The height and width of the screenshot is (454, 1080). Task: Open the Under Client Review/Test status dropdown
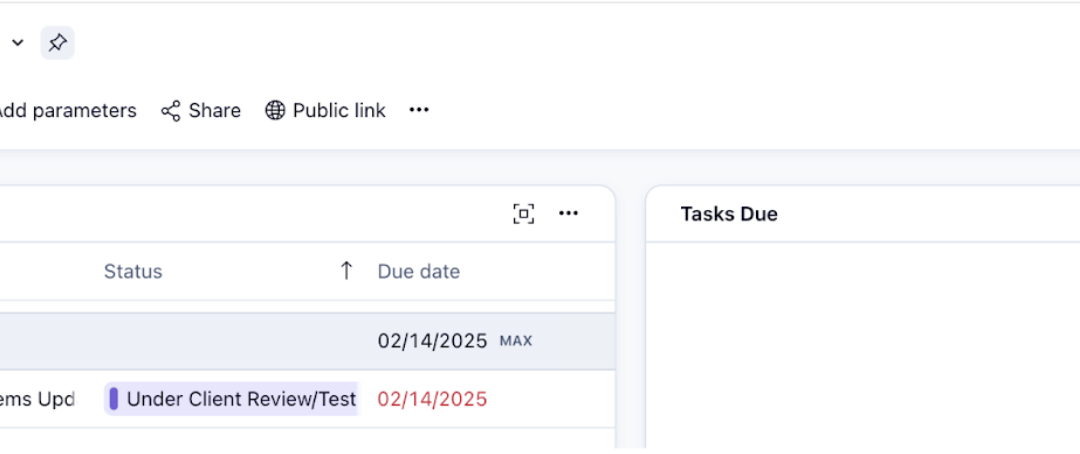tap(240, 399)
